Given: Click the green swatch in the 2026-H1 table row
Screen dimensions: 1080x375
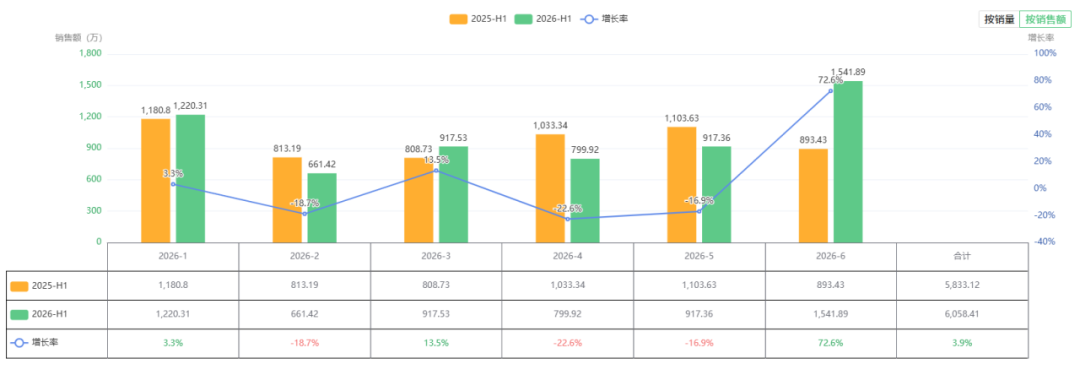Looking at the screenshot, I should tap(20, 314).
